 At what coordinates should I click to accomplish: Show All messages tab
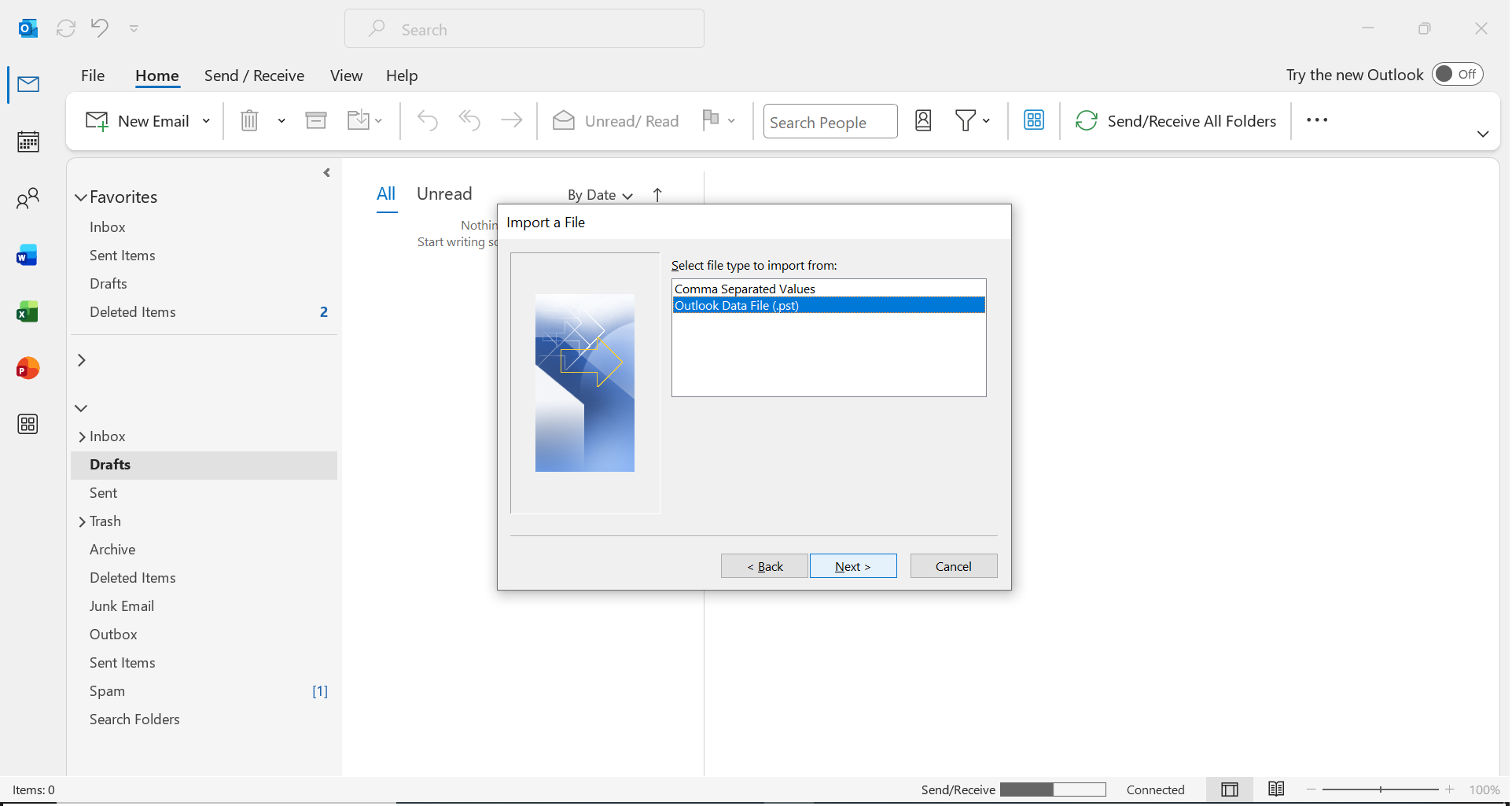pyautogui.click(x=386, y=194)
